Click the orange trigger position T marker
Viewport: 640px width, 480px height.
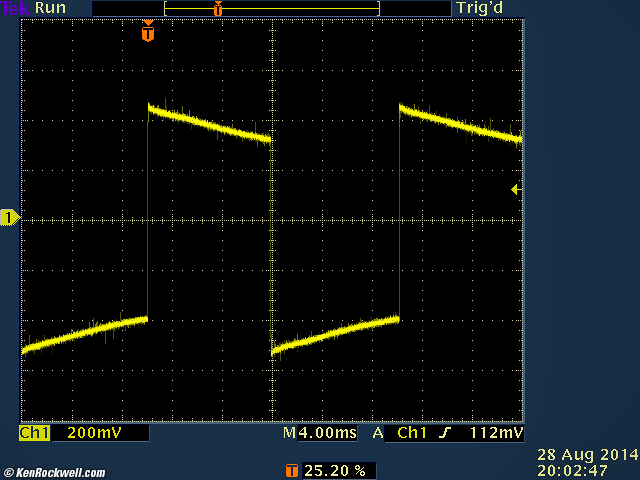(148, 34)
